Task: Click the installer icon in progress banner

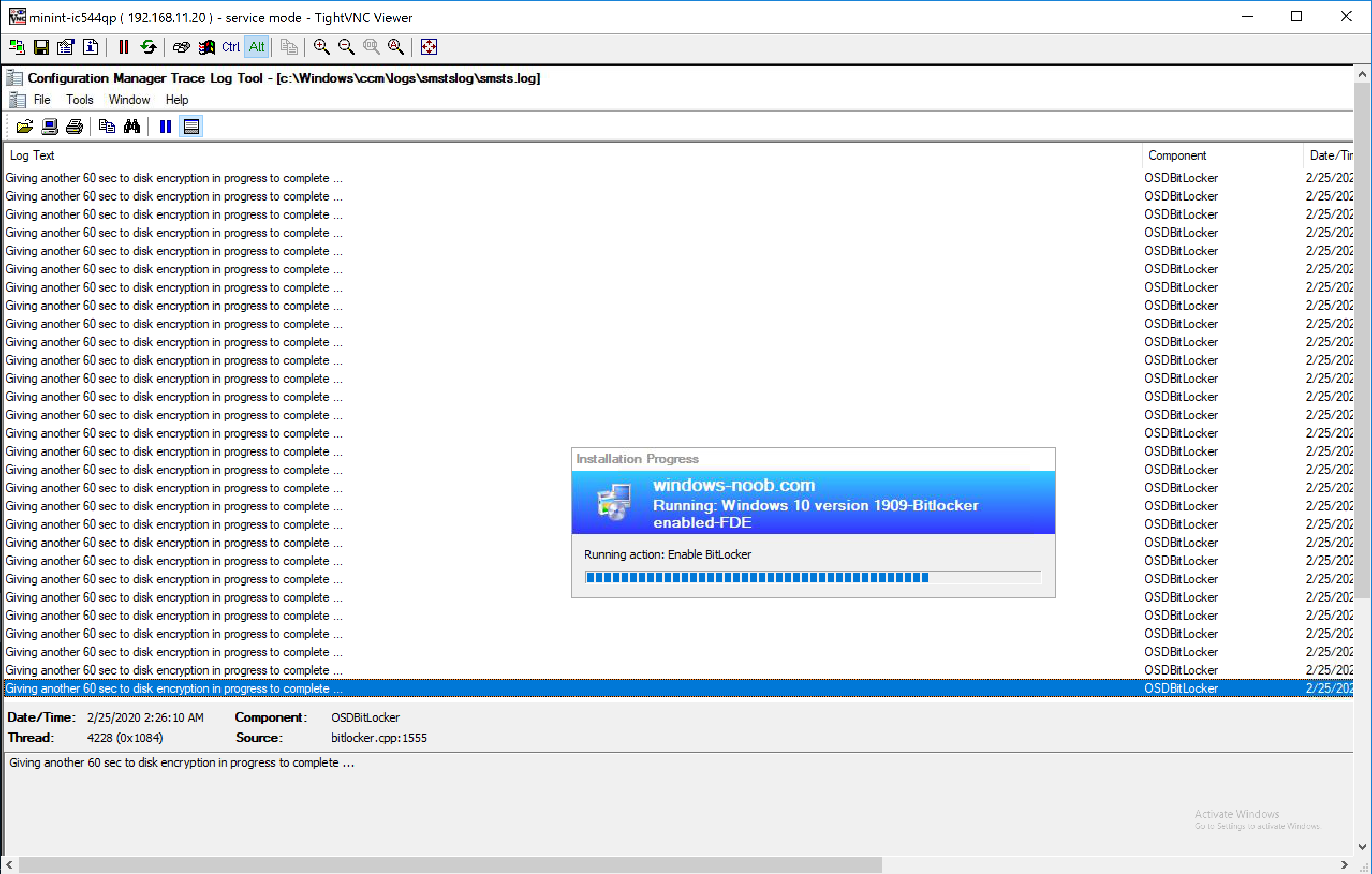Action: click(614, 502)
